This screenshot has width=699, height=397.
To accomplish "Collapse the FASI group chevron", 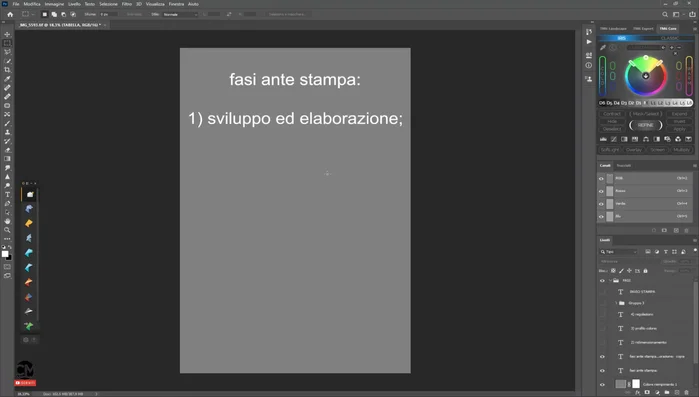I will coord(610,281).
